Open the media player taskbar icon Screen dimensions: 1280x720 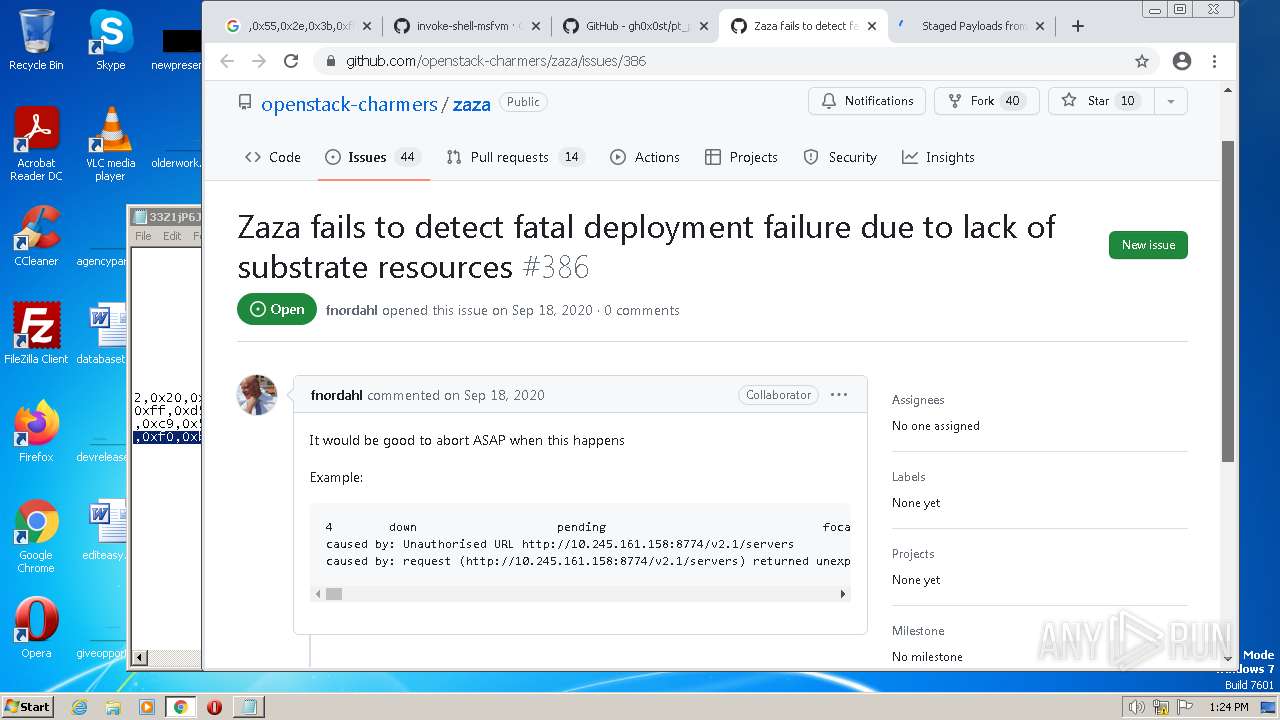click(x=147, y=706)
